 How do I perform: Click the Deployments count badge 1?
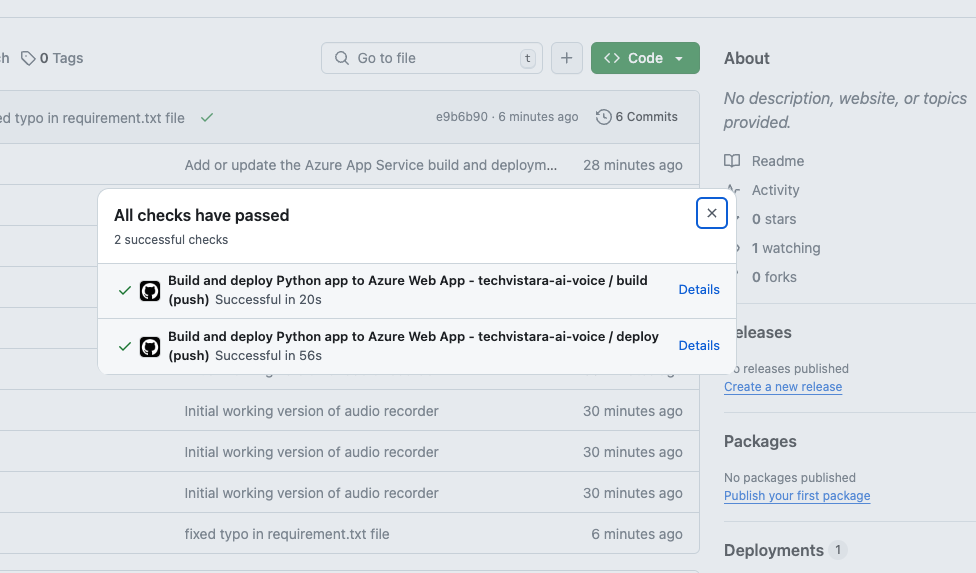pos(838,550)
